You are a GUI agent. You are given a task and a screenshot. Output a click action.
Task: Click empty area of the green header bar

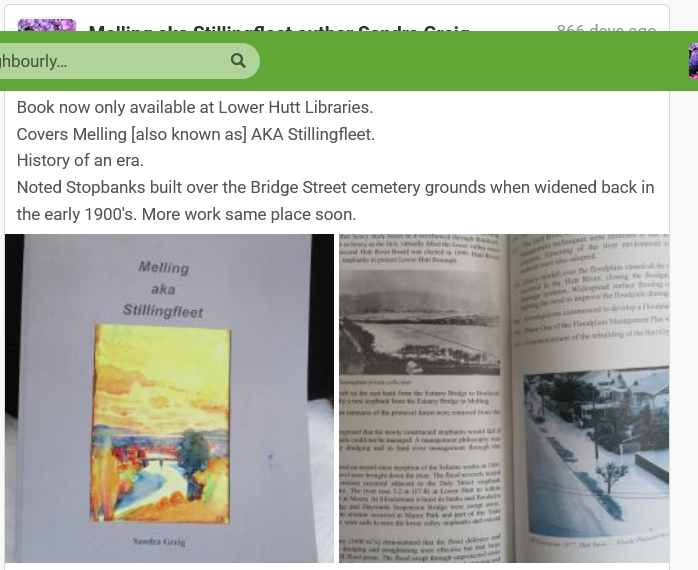pos(472,61)
